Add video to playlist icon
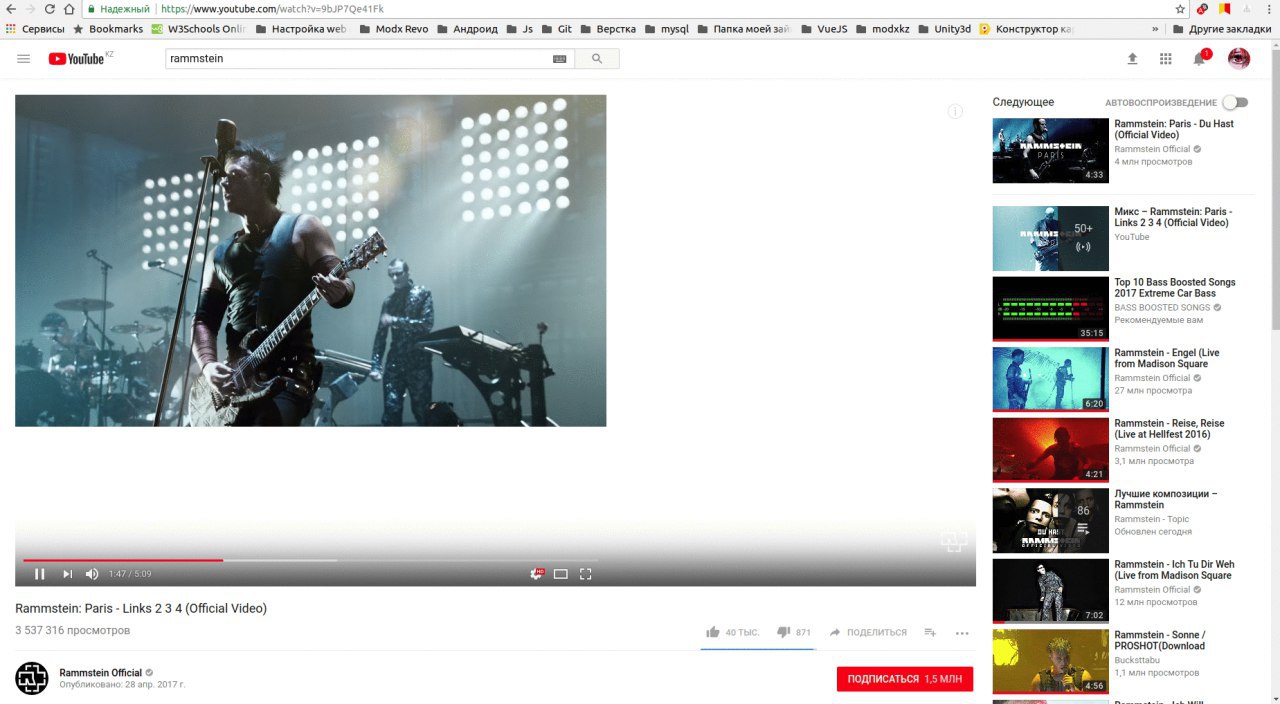The height and width of the screenshot is (704, 1280). [930, 632]
